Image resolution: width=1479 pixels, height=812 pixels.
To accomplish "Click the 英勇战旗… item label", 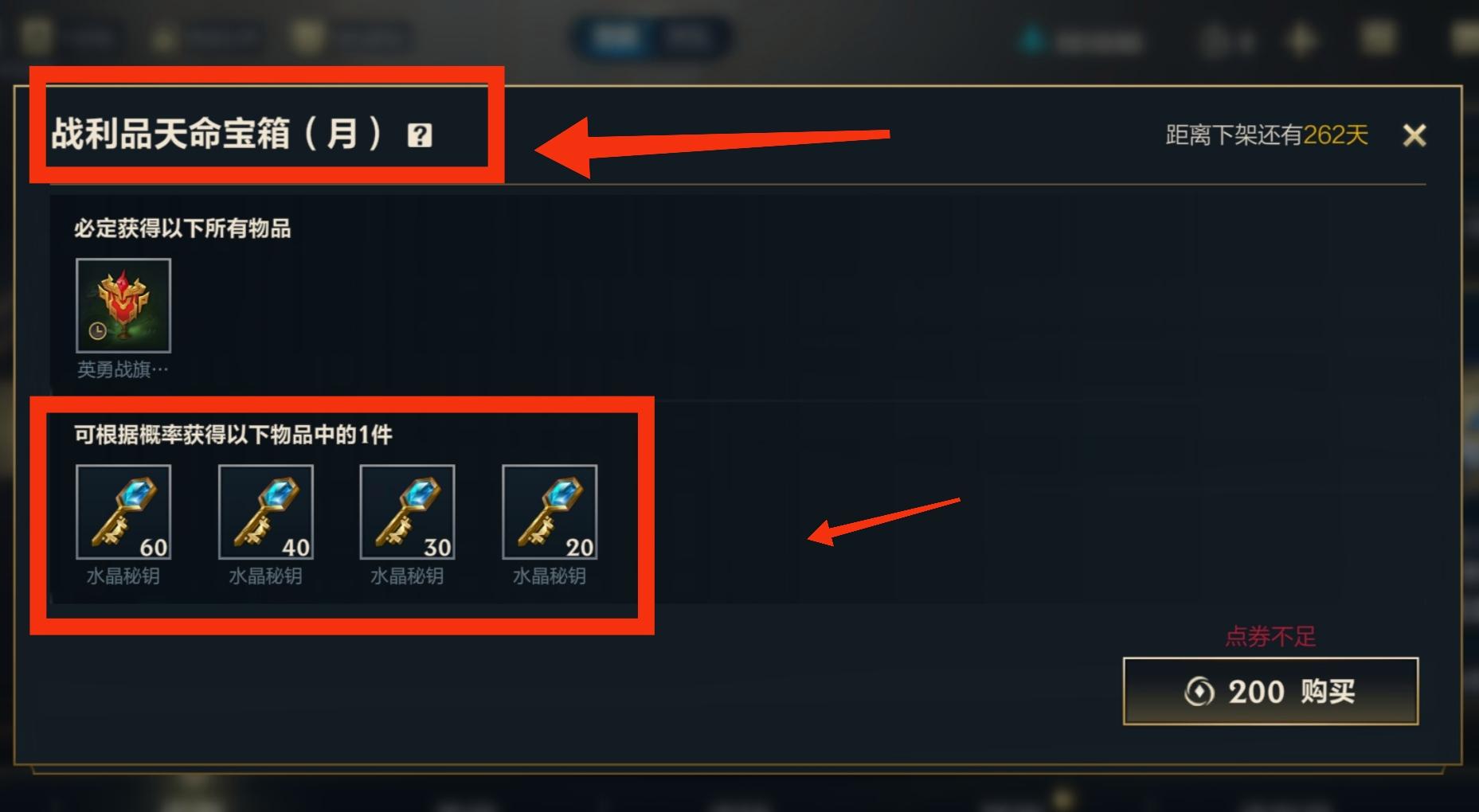I will point(123,369).
